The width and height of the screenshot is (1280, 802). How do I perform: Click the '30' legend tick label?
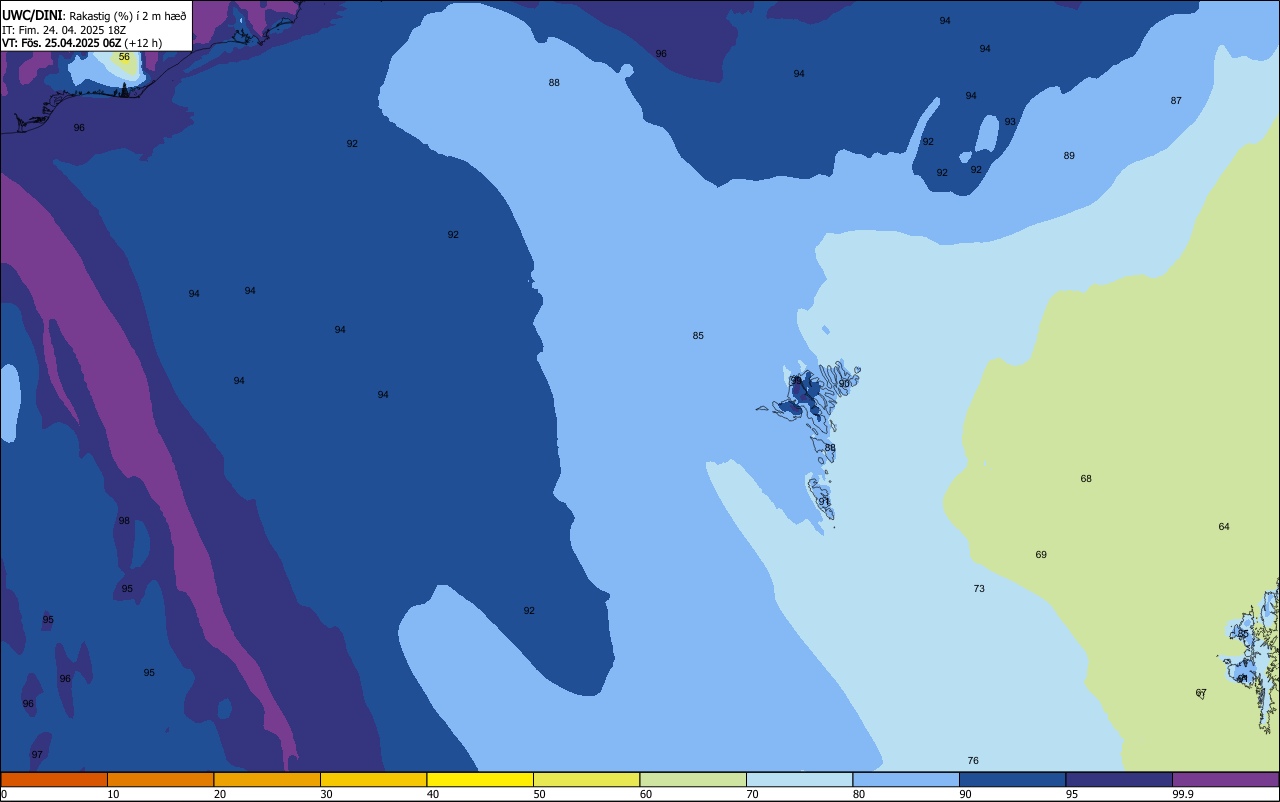point(326,794)
